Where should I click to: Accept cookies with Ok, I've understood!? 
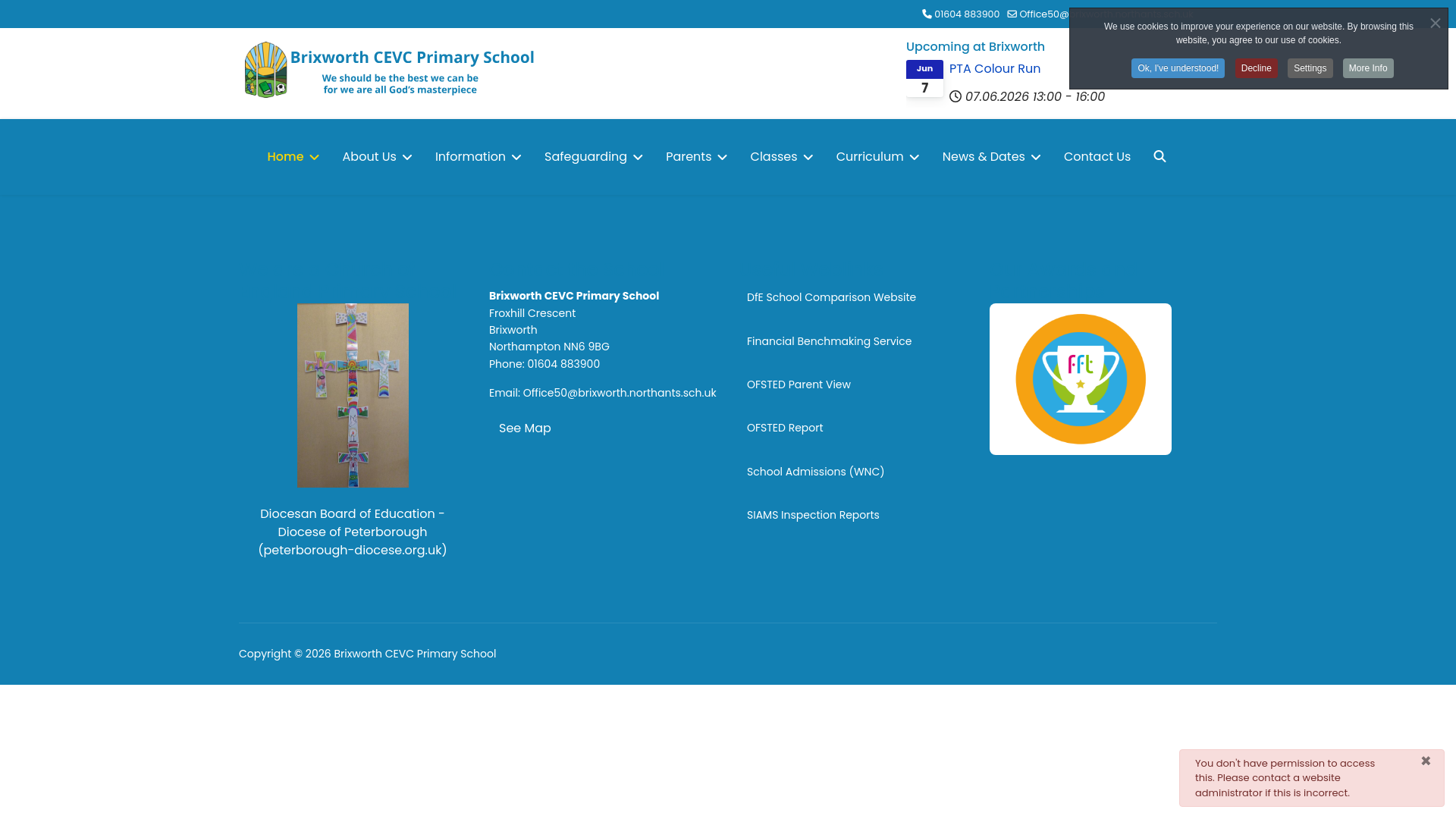coord(1178,68)
